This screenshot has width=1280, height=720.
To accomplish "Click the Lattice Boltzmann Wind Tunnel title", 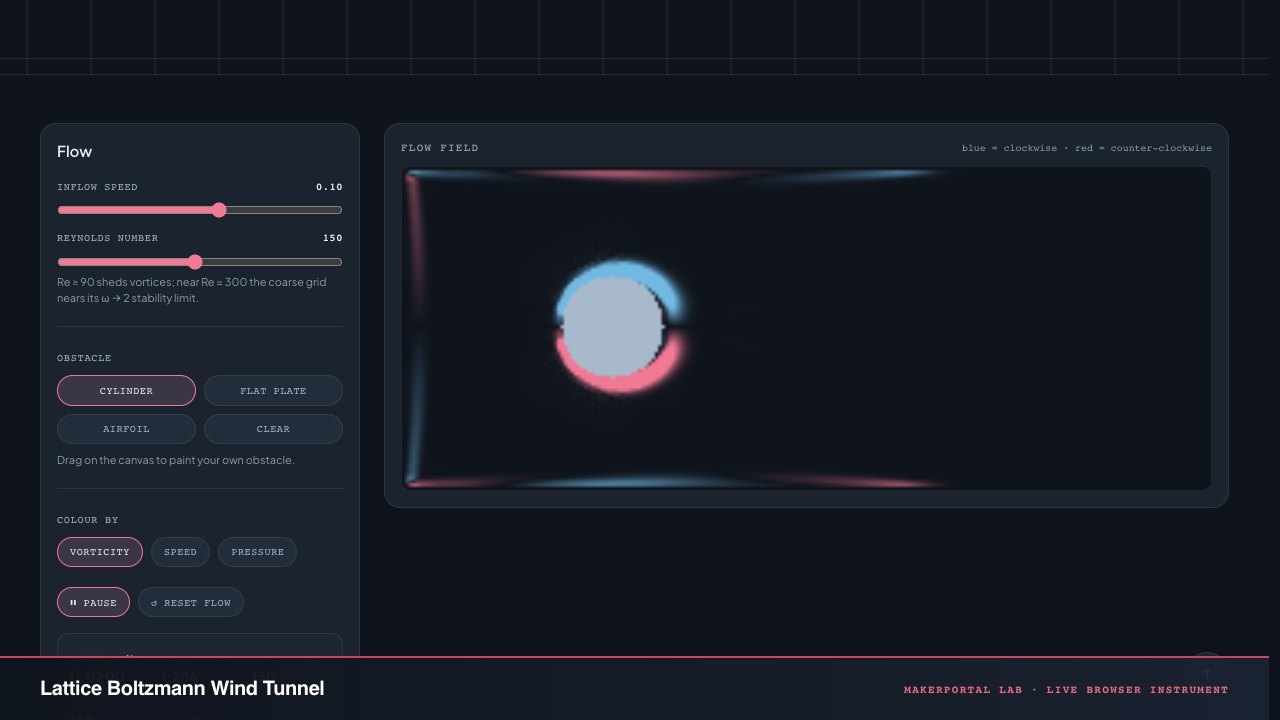I will [182, 688].
